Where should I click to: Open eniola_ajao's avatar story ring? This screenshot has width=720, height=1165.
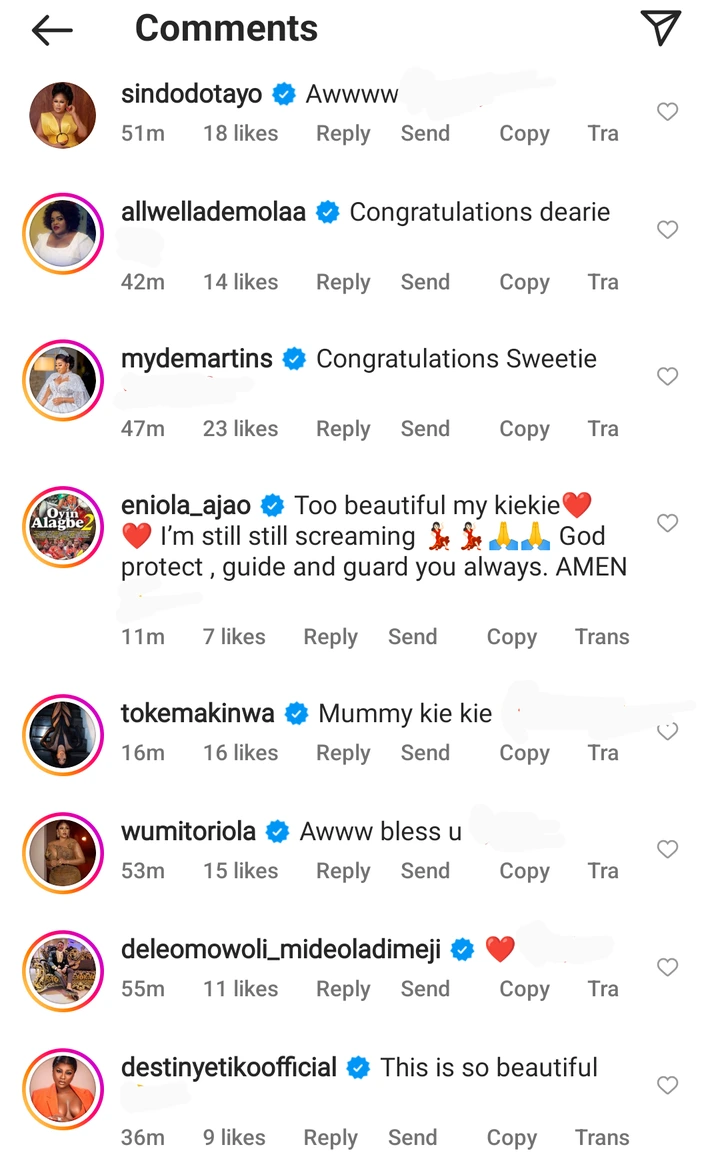coord(63,528)
